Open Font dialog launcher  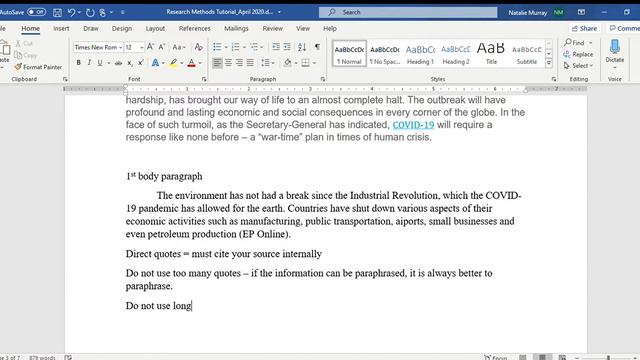(x=204, y=79)
